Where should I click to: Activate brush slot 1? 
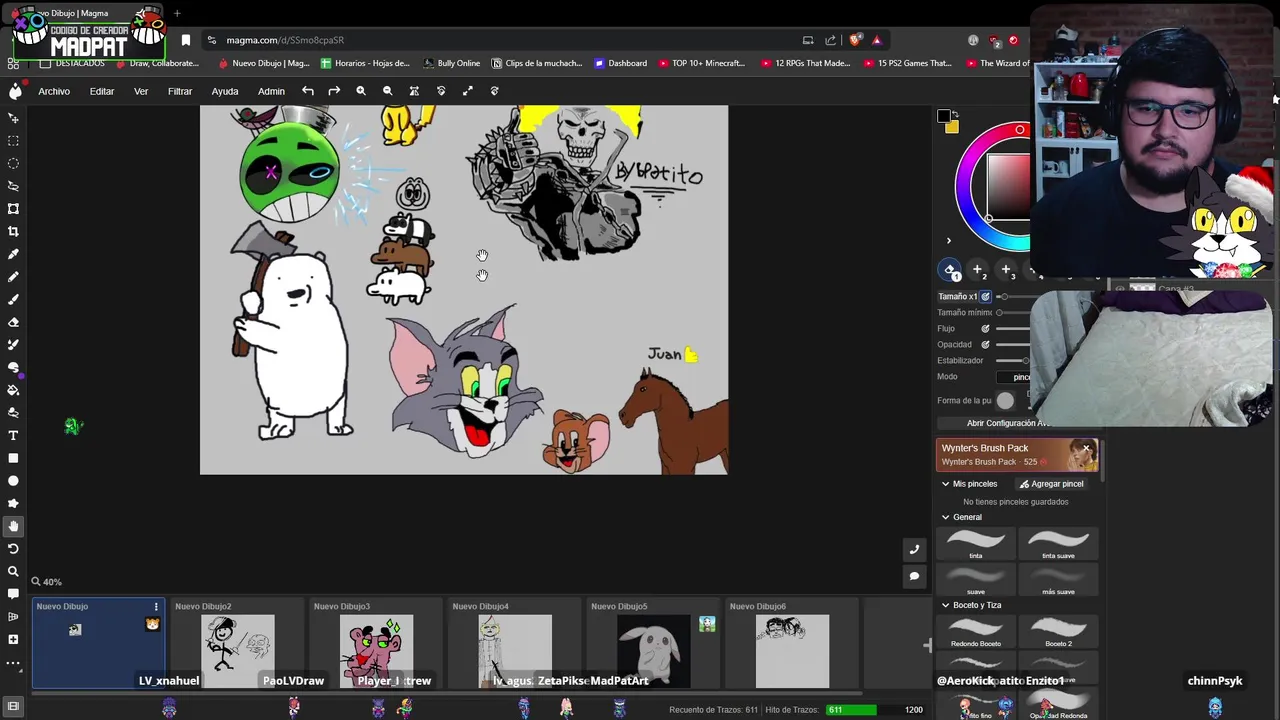[x=950, y=270]
